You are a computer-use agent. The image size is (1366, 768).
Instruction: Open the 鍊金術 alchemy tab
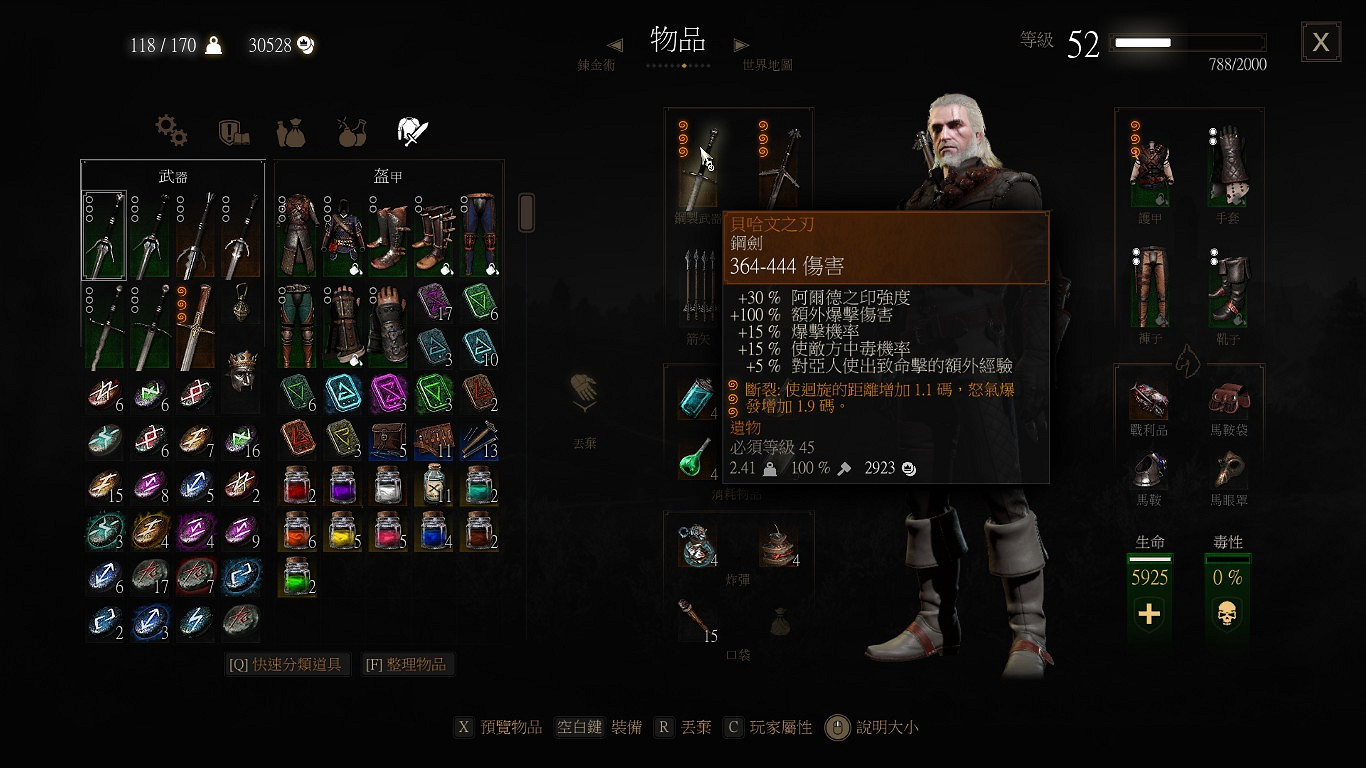[x=596, y=65]
